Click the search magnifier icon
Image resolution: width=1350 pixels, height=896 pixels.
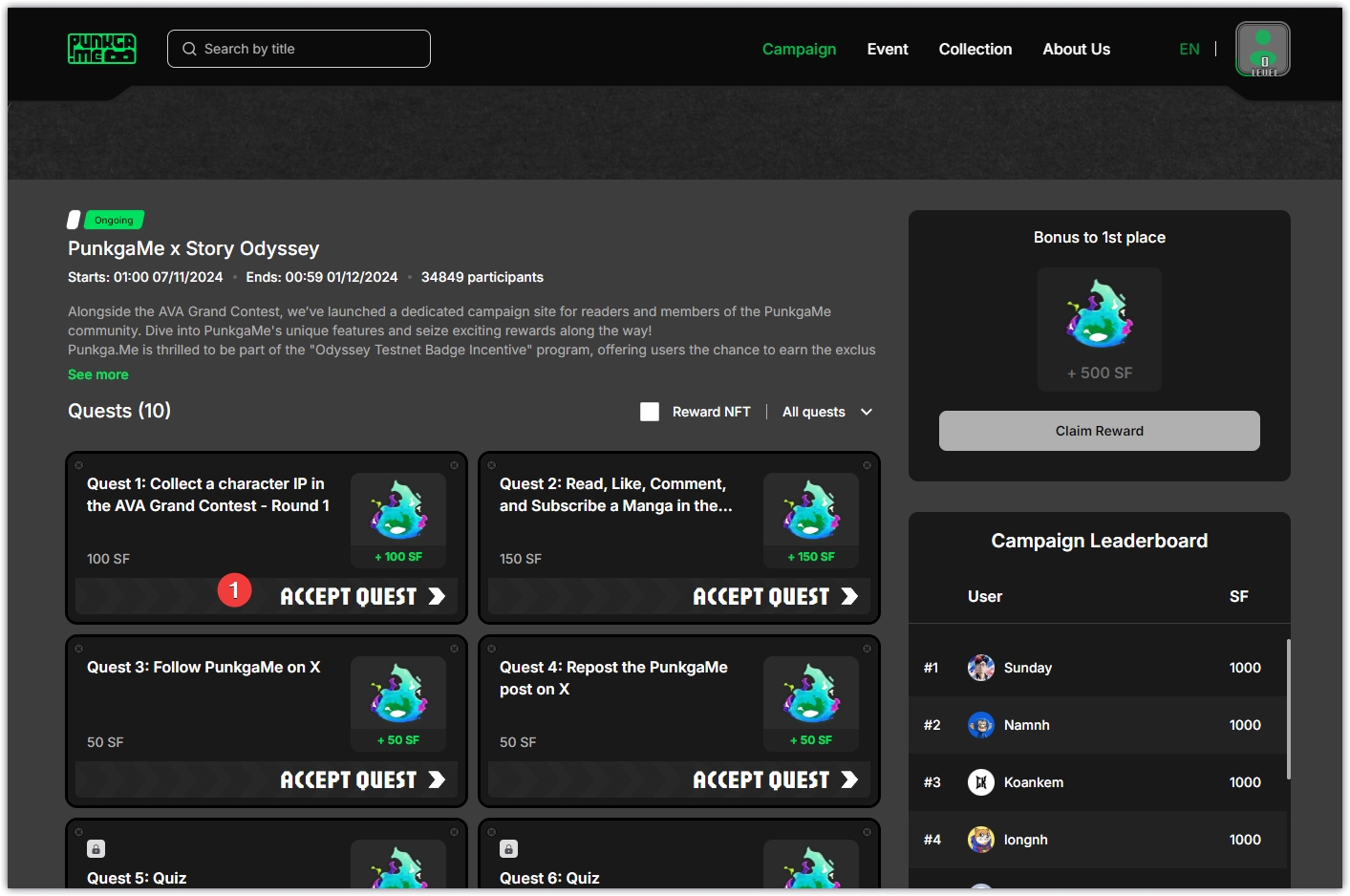tap(189, 49)
